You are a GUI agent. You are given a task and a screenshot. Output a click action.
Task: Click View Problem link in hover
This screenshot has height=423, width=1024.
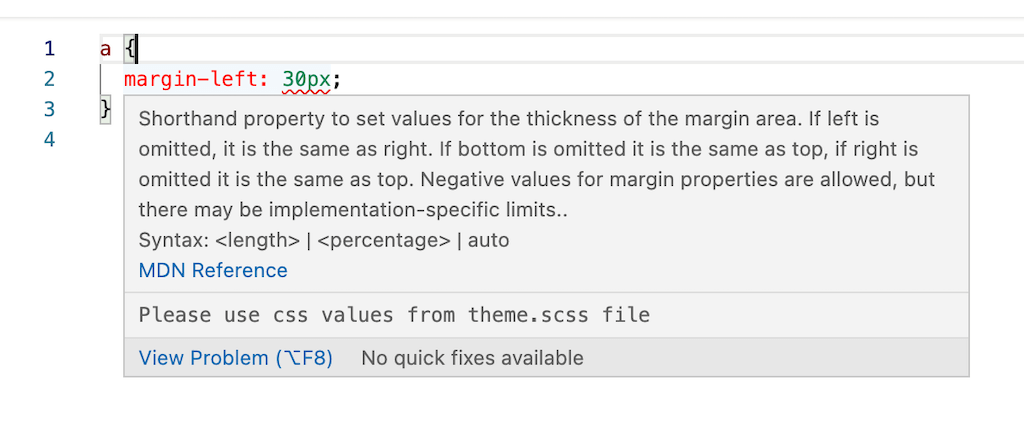tap(236, 358)
